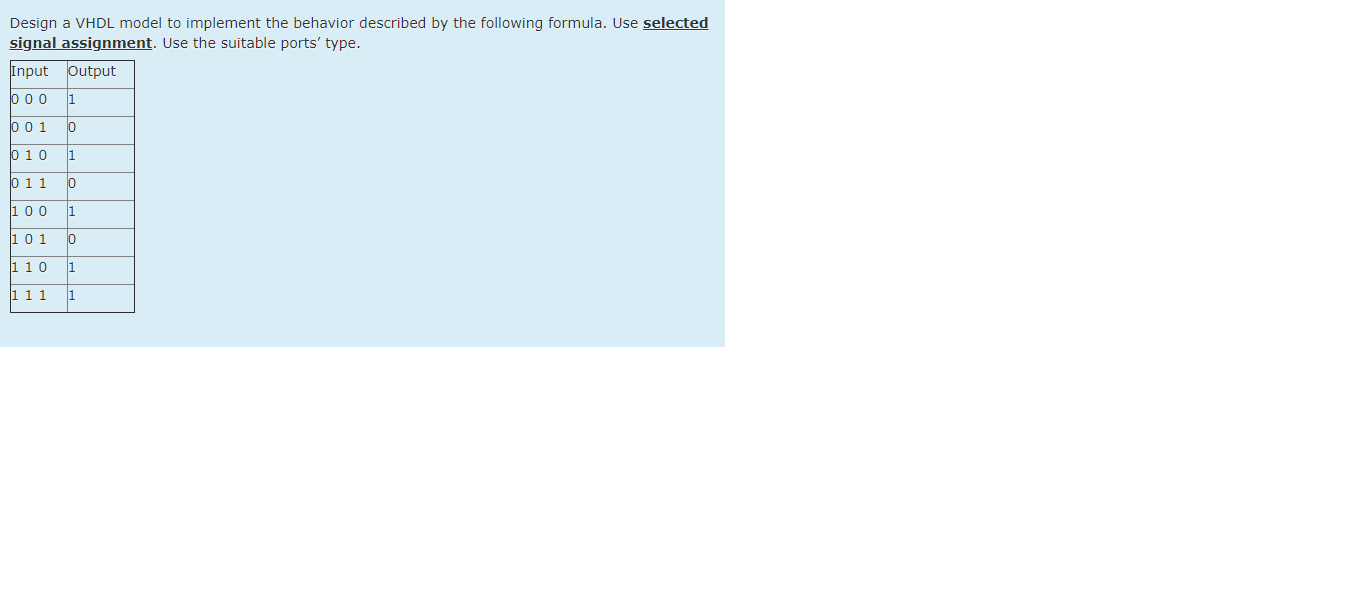1360x598 pixels.
Task: Click the input cell '0 0 0'
Action: [x=39, y=103]
